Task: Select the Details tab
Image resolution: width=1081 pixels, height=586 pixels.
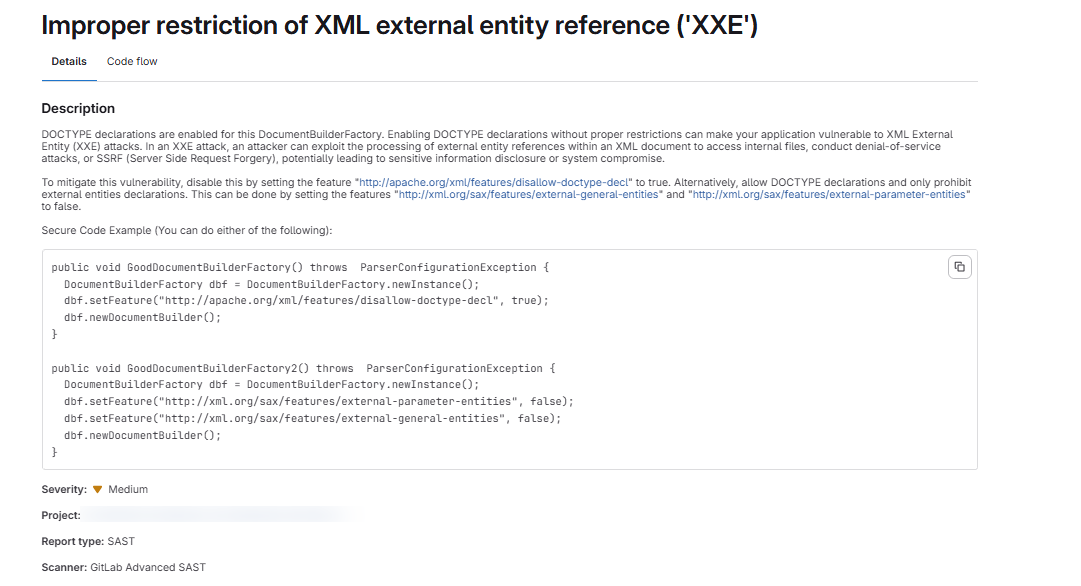Action: point(69,61)
